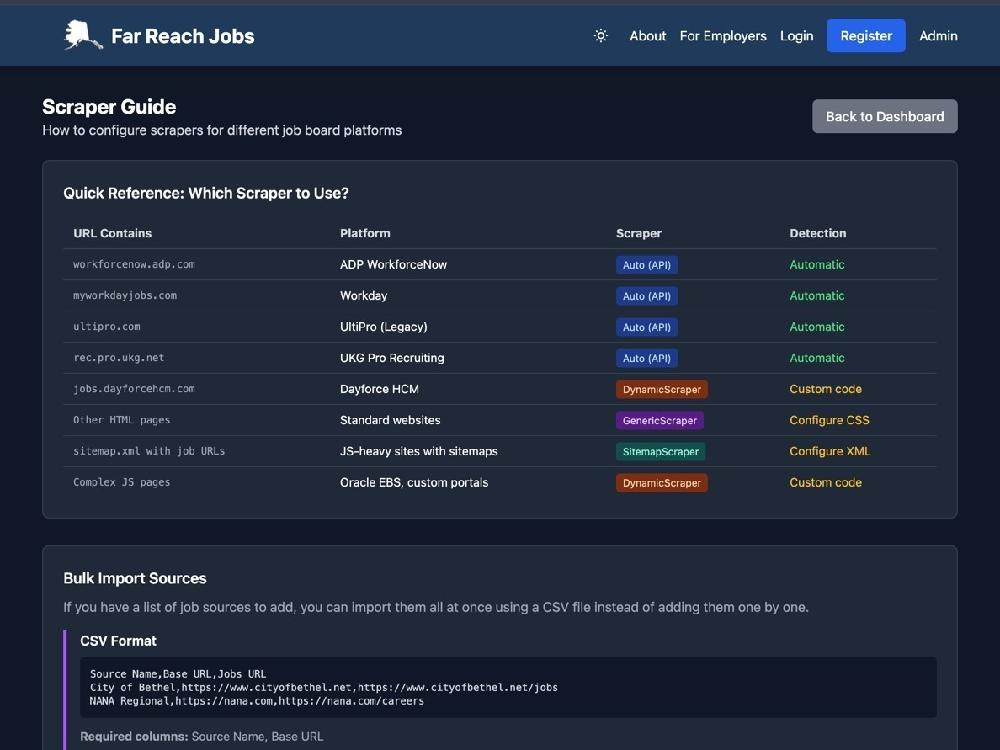
Task: Click myworkdayjobs.com URL cell
Action: coord(125,296)
